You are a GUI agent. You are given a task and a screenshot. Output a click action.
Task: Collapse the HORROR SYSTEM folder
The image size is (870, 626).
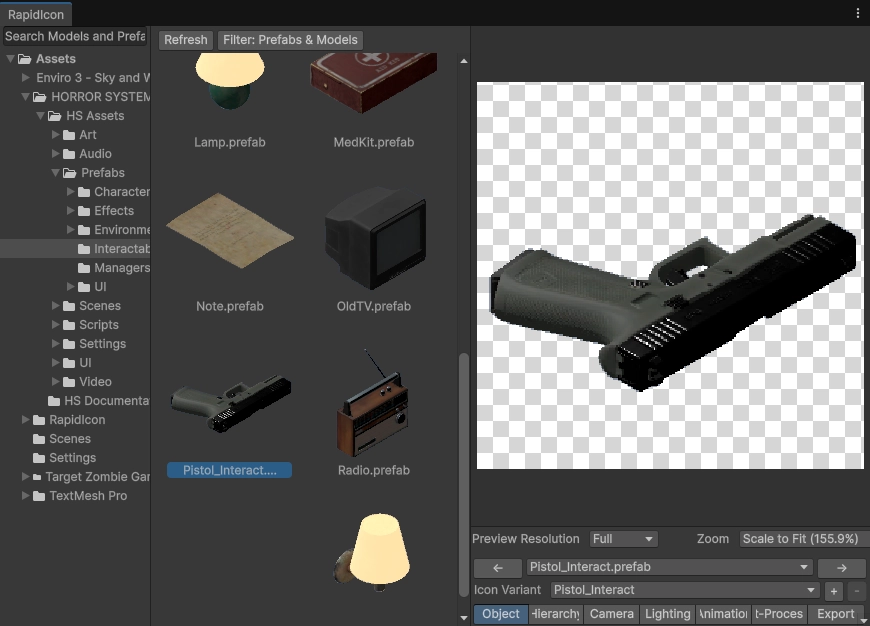coord(25,97)
